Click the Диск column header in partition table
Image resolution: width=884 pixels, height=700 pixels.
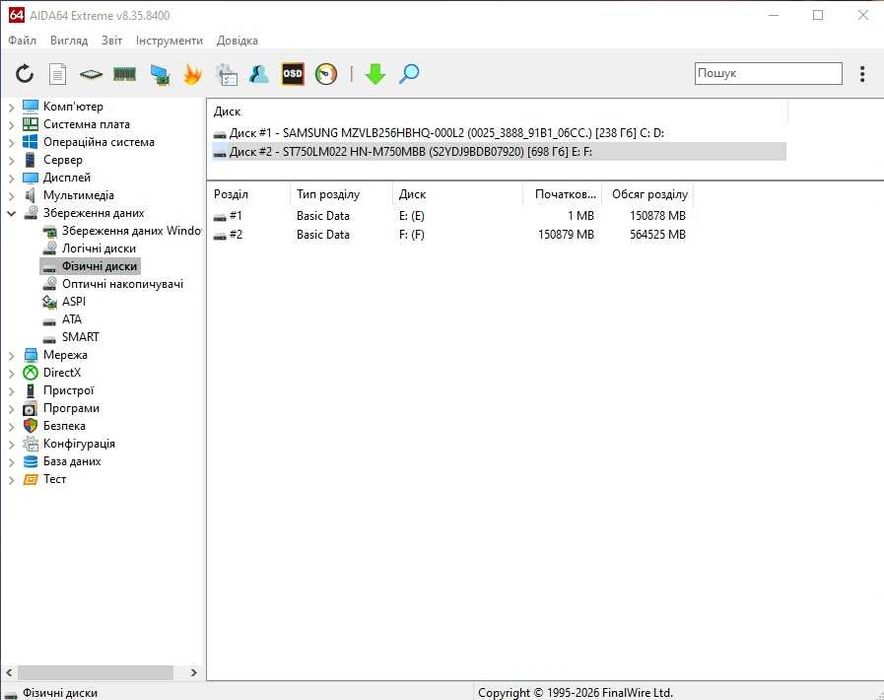(457, 194)
